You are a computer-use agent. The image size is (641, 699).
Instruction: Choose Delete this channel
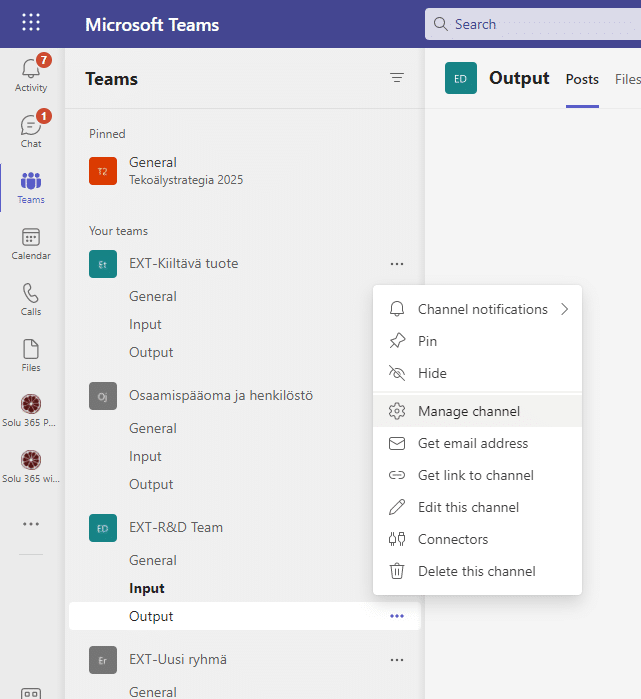tap(477, 572)
